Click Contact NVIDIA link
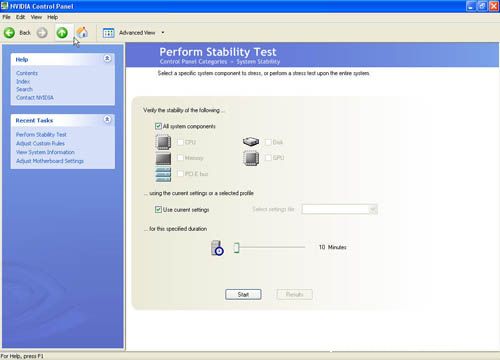The height and width of the screenshot is (360, 500). pos(35,98)
